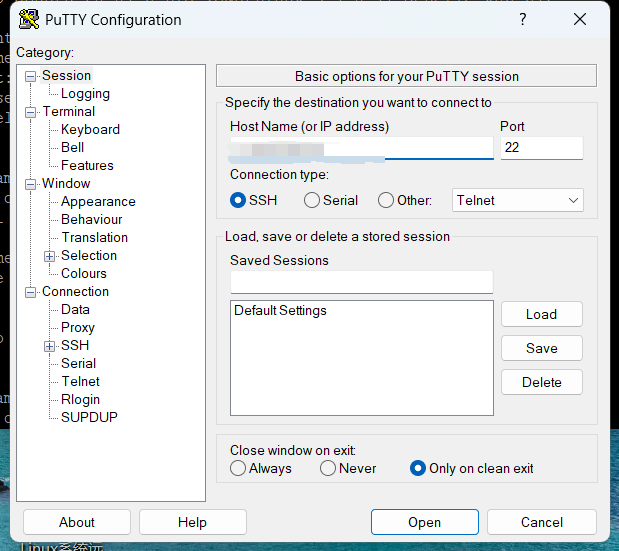Open Colours settings category
Screen dimensions: 619x551
coord(84,274)
